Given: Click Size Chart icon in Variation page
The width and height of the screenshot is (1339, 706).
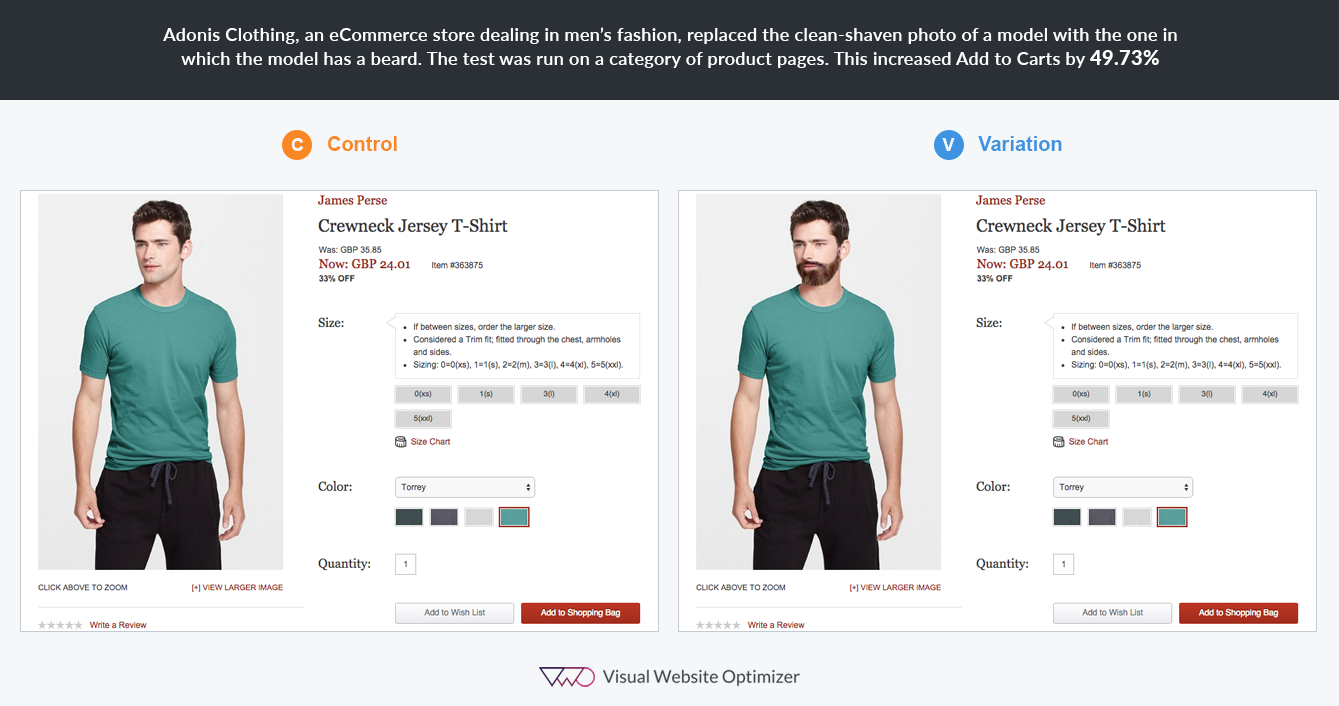Looking at the screenshot, I should pos(1059,441).
